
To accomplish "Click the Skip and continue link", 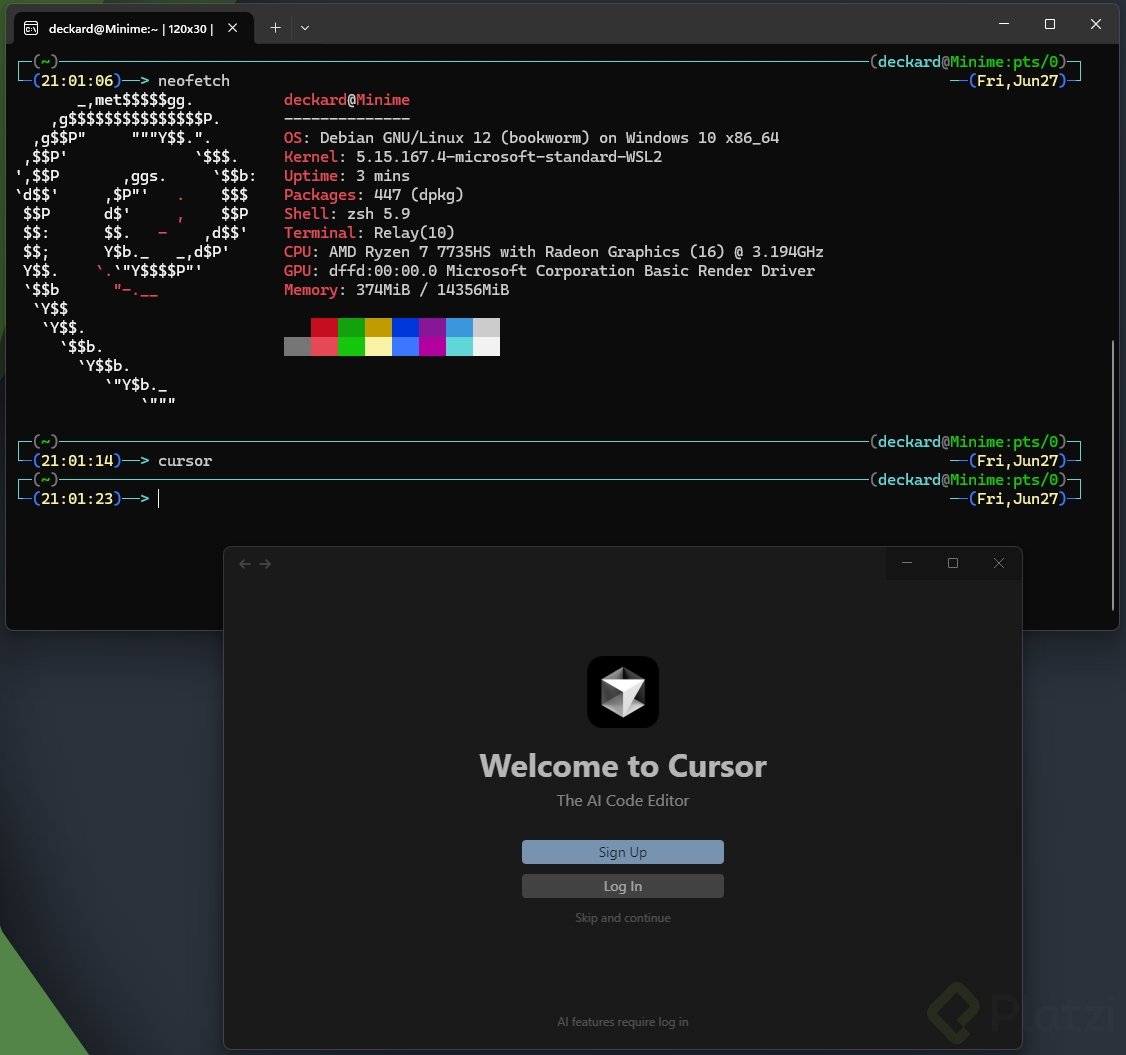I will [x=623, y=918].
